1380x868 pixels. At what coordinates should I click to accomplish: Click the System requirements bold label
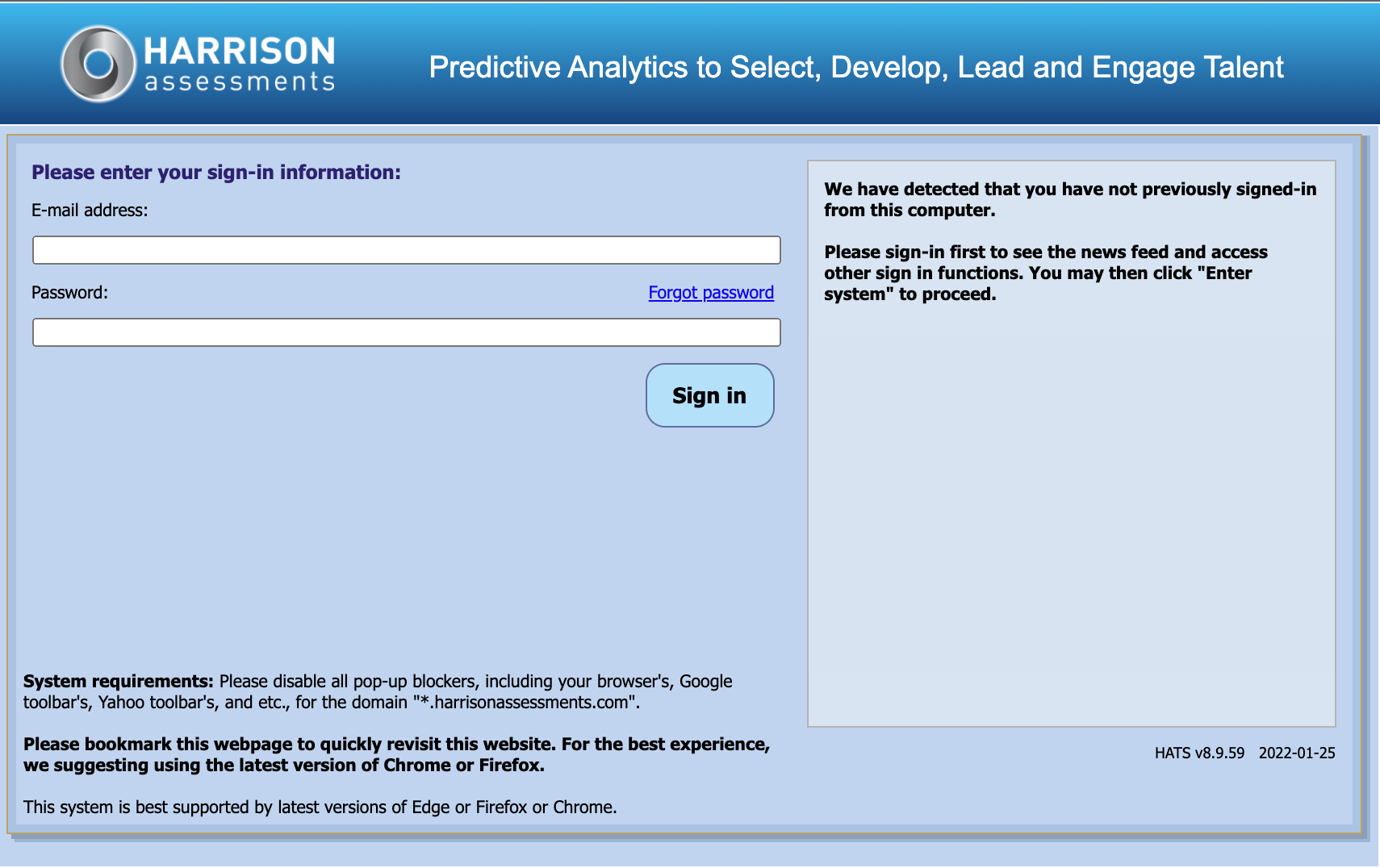pyautogui.click(x=118, y=682)
